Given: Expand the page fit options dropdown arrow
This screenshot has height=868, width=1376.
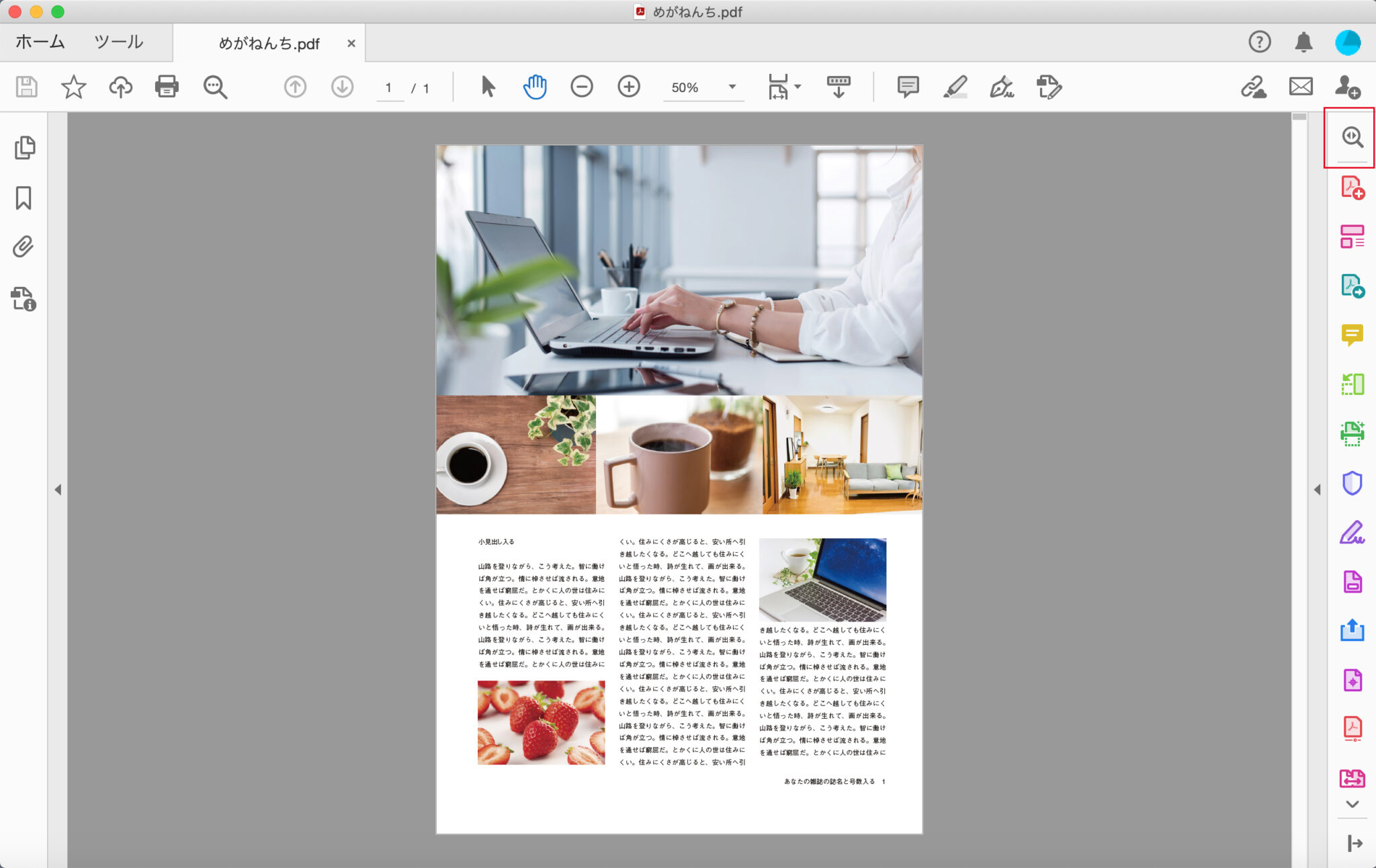Looking at the screenshot, I should 798,87.
